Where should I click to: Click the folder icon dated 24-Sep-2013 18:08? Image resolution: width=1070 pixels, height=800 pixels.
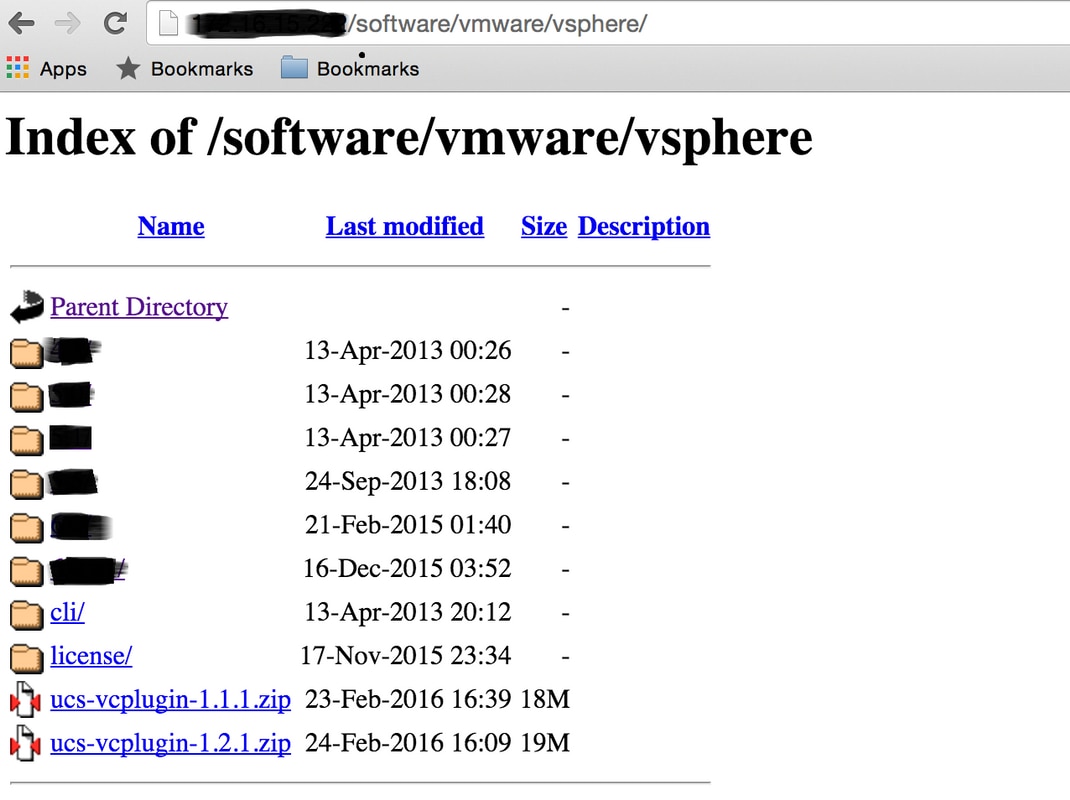27,483
